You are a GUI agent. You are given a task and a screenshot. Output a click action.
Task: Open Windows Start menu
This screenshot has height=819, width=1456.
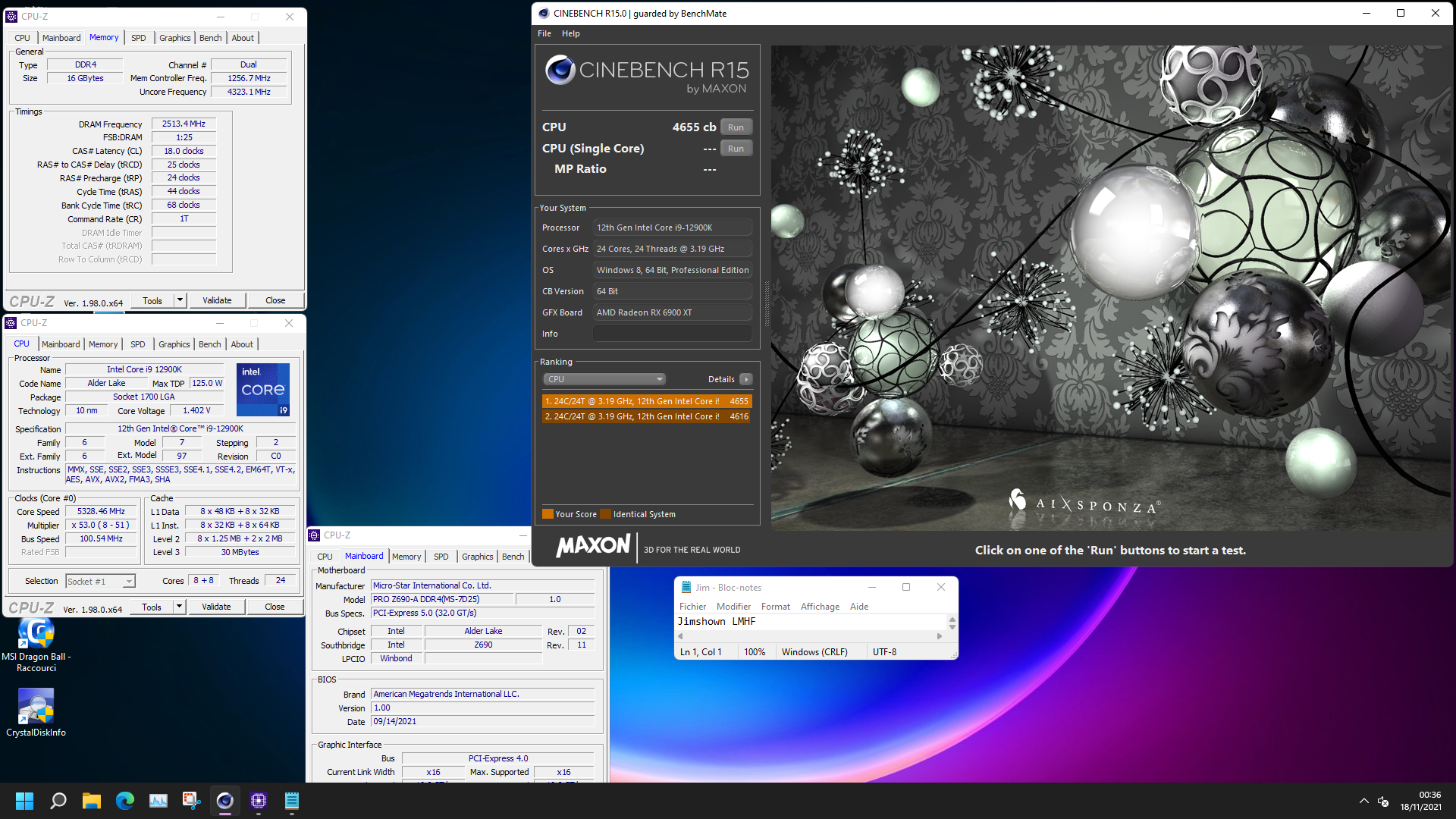point(24,801)
